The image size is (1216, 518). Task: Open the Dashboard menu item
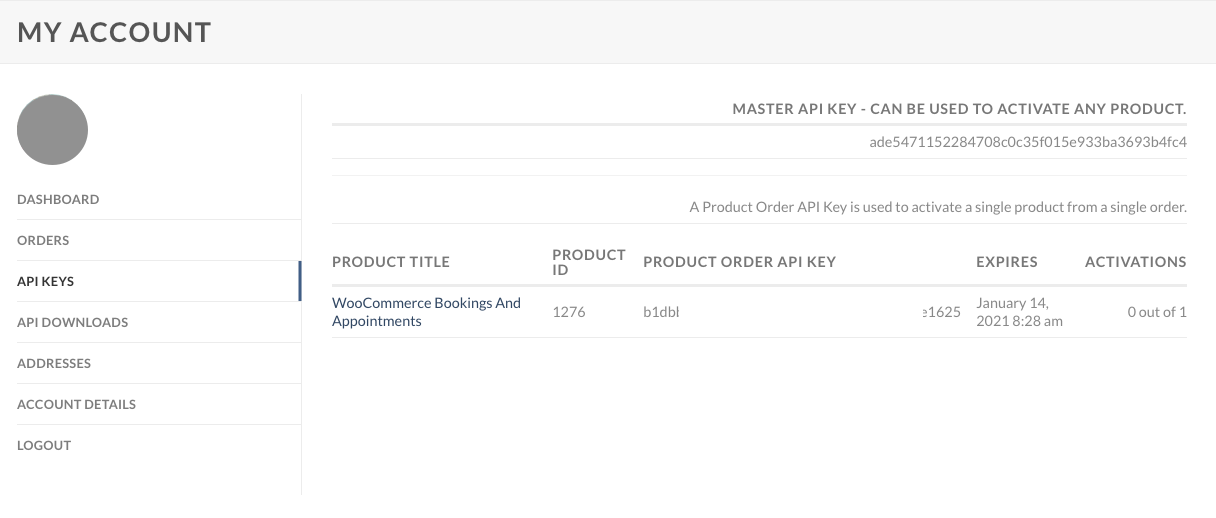(58, 199)
